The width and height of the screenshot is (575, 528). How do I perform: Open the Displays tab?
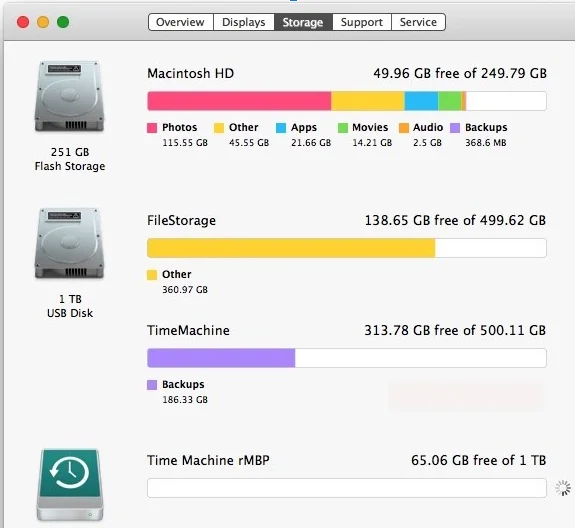point(244,22)
